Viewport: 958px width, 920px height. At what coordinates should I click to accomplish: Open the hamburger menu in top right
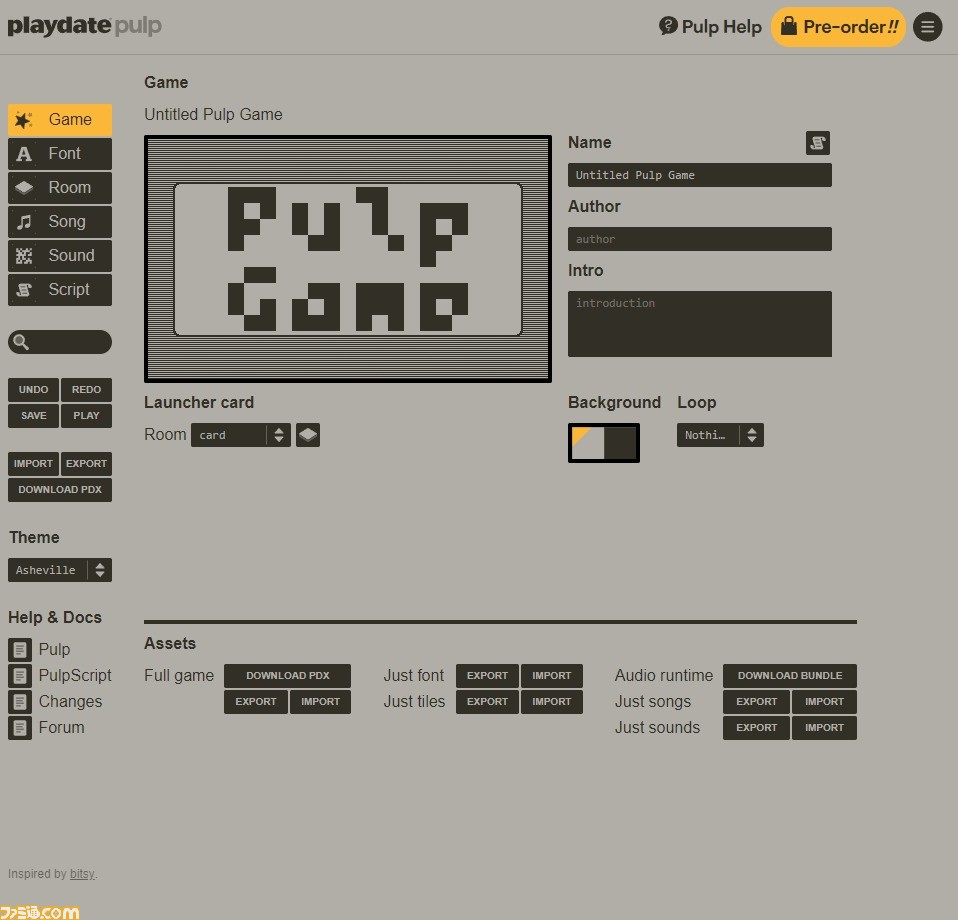[x=927, y=27]
